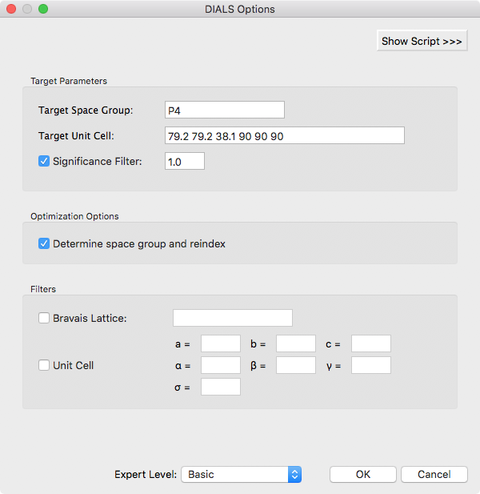Click the γ = input field
480x494 pixels.
click(x=371, y=365)
